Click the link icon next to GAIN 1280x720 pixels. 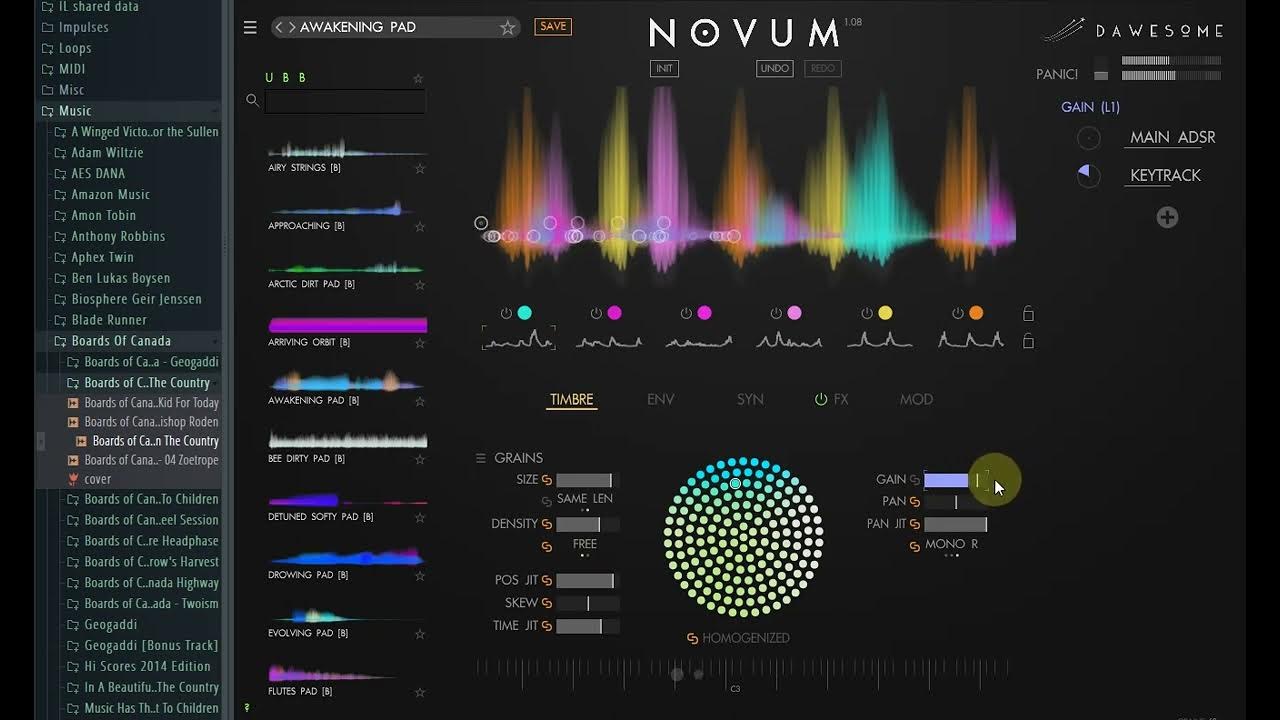(x=915, y=480)
